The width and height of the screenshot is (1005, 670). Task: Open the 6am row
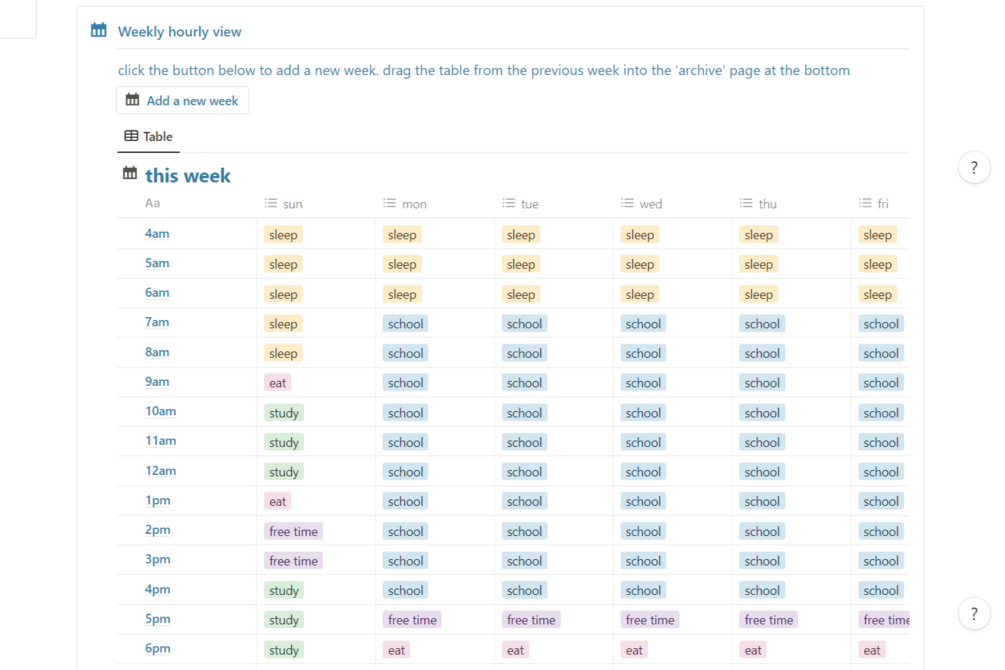pos(157,293)
